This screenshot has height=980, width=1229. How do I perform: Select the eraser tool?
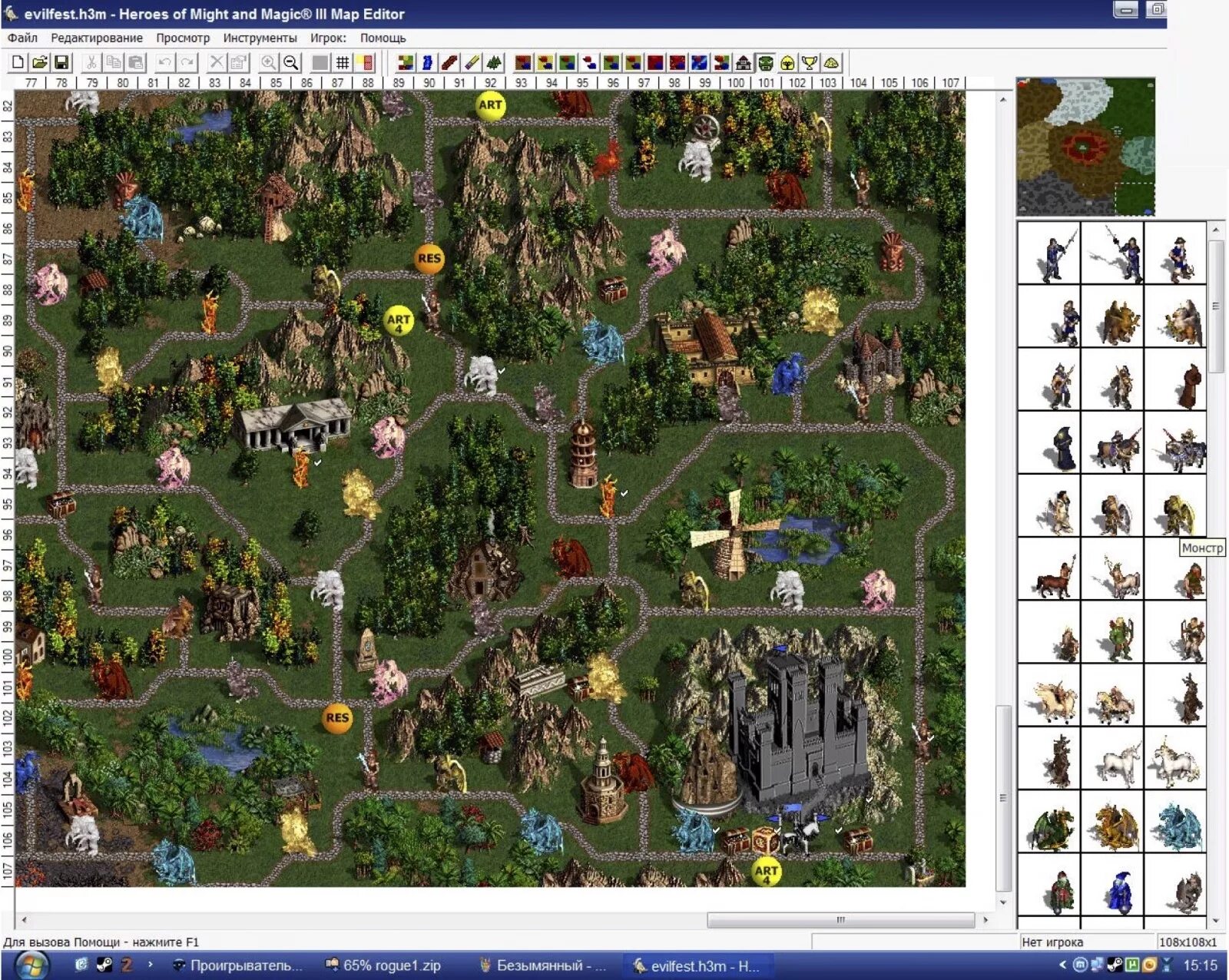472,63
